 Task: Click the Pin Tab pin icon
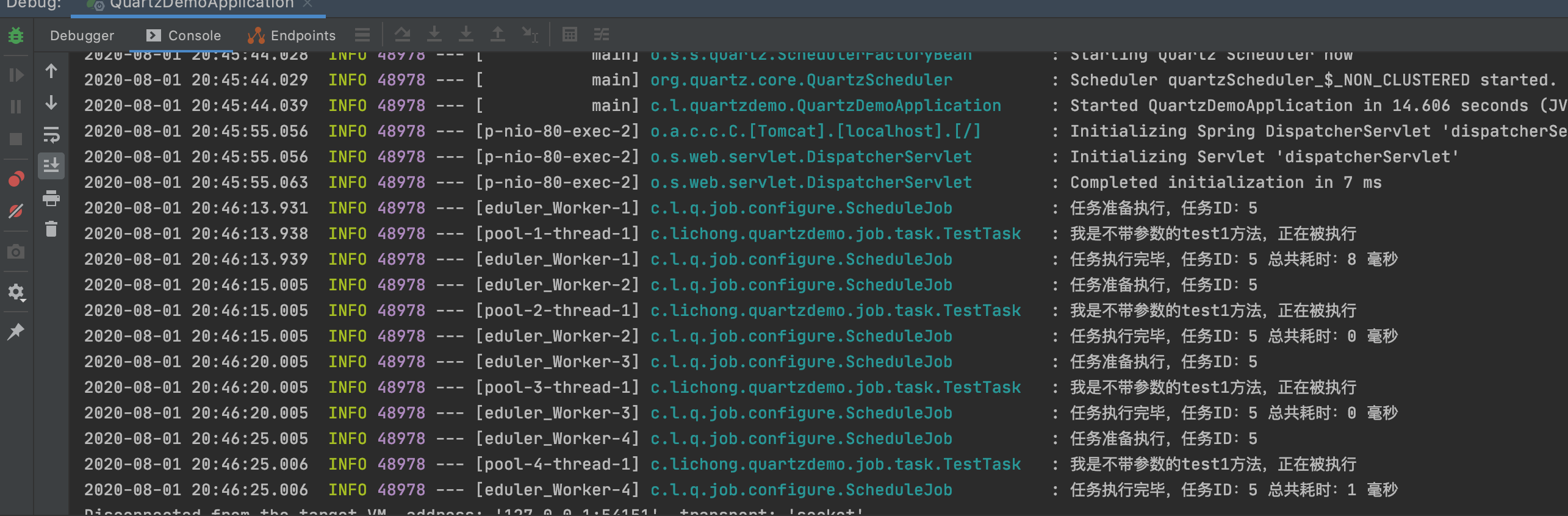16,332
